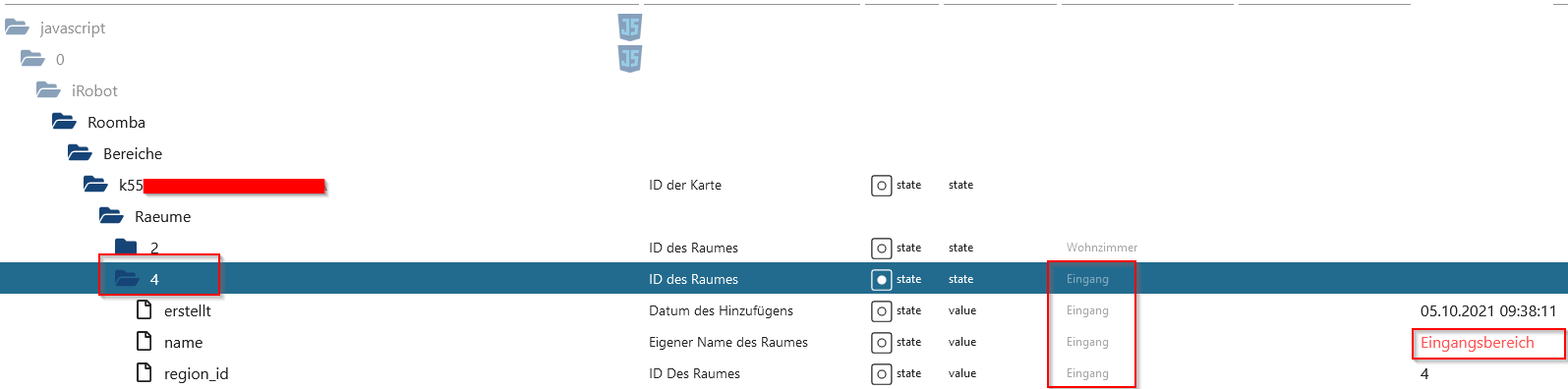Image resolution: width=1568 pixels, height=389 pixels.
Task: Click the JS icon in the 0 row
Action: click(629, 59)
